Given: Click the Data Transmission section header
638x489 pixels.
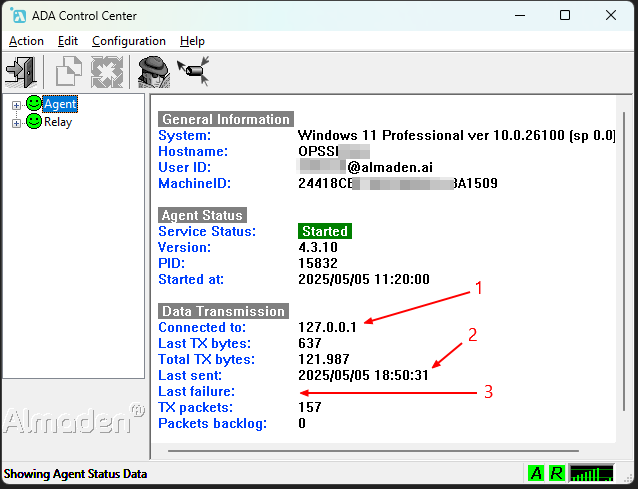Looking at the screenshot, I should click(223, 311).
